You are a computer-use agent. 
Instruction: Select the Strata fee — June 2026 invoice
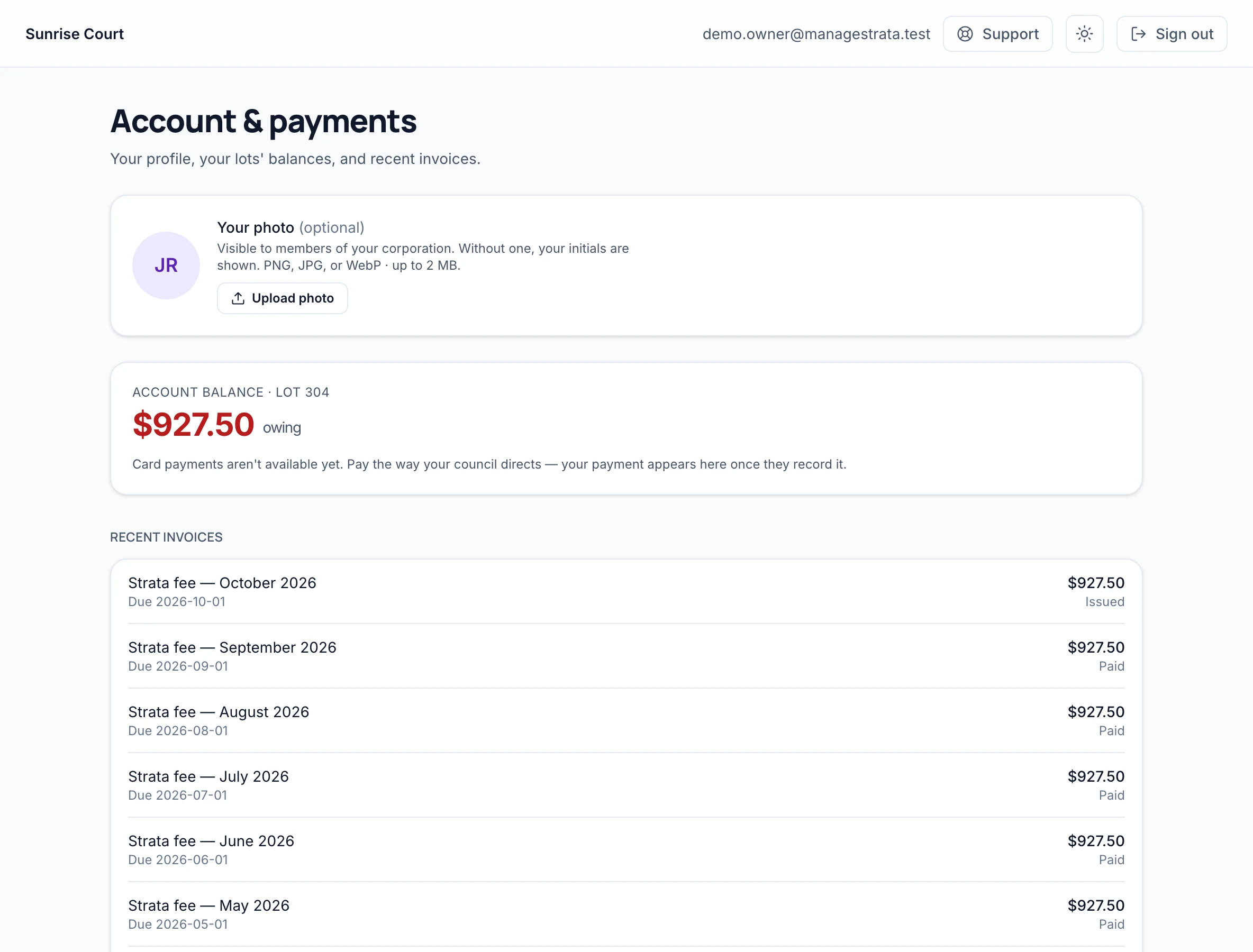pos(626,850)
